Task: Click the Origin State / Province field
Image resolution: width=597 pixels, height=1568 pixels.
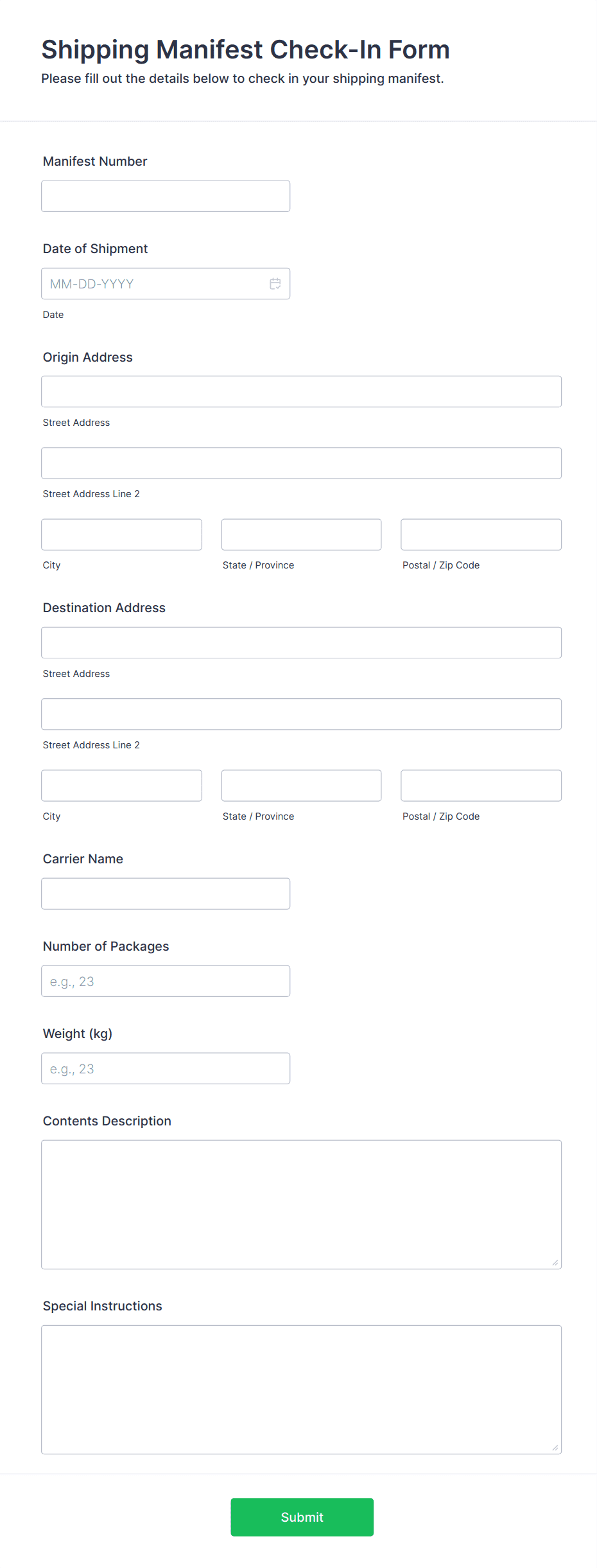Action: click(301, 534)
